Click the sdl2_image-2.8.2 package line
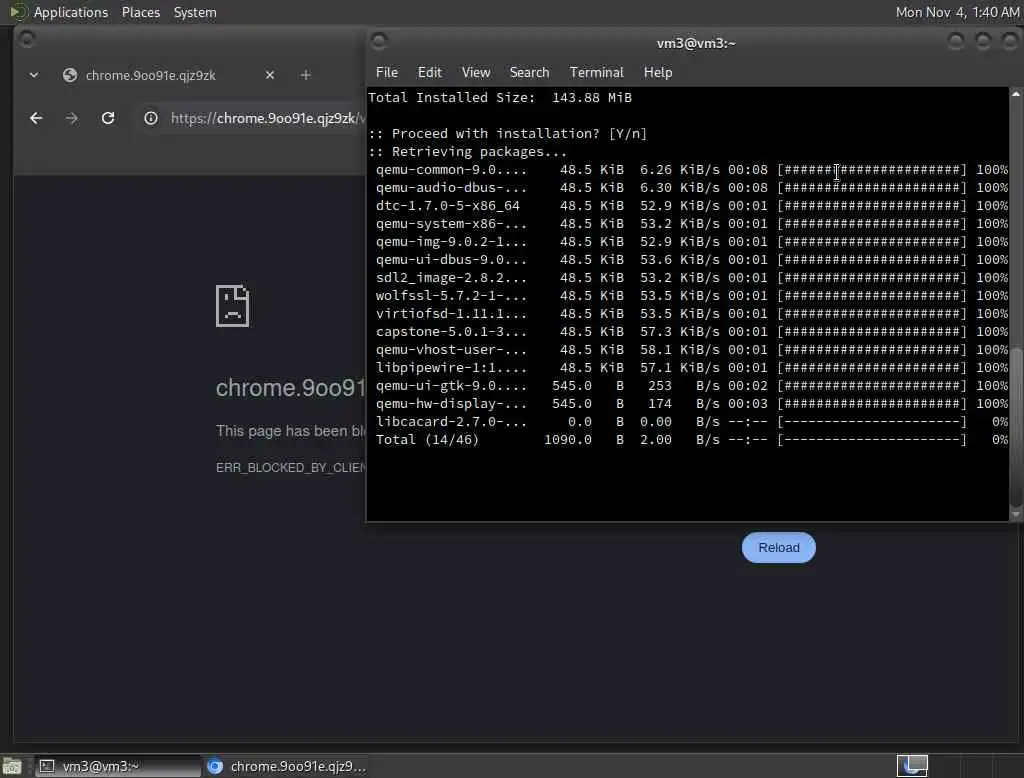1024x778 pixels. [692, 278]
